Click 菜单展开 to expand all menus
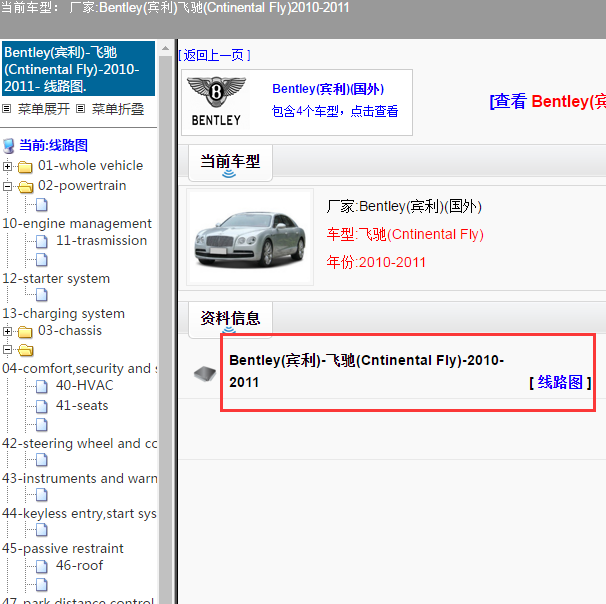606x604 pixels. click(44, 109)
